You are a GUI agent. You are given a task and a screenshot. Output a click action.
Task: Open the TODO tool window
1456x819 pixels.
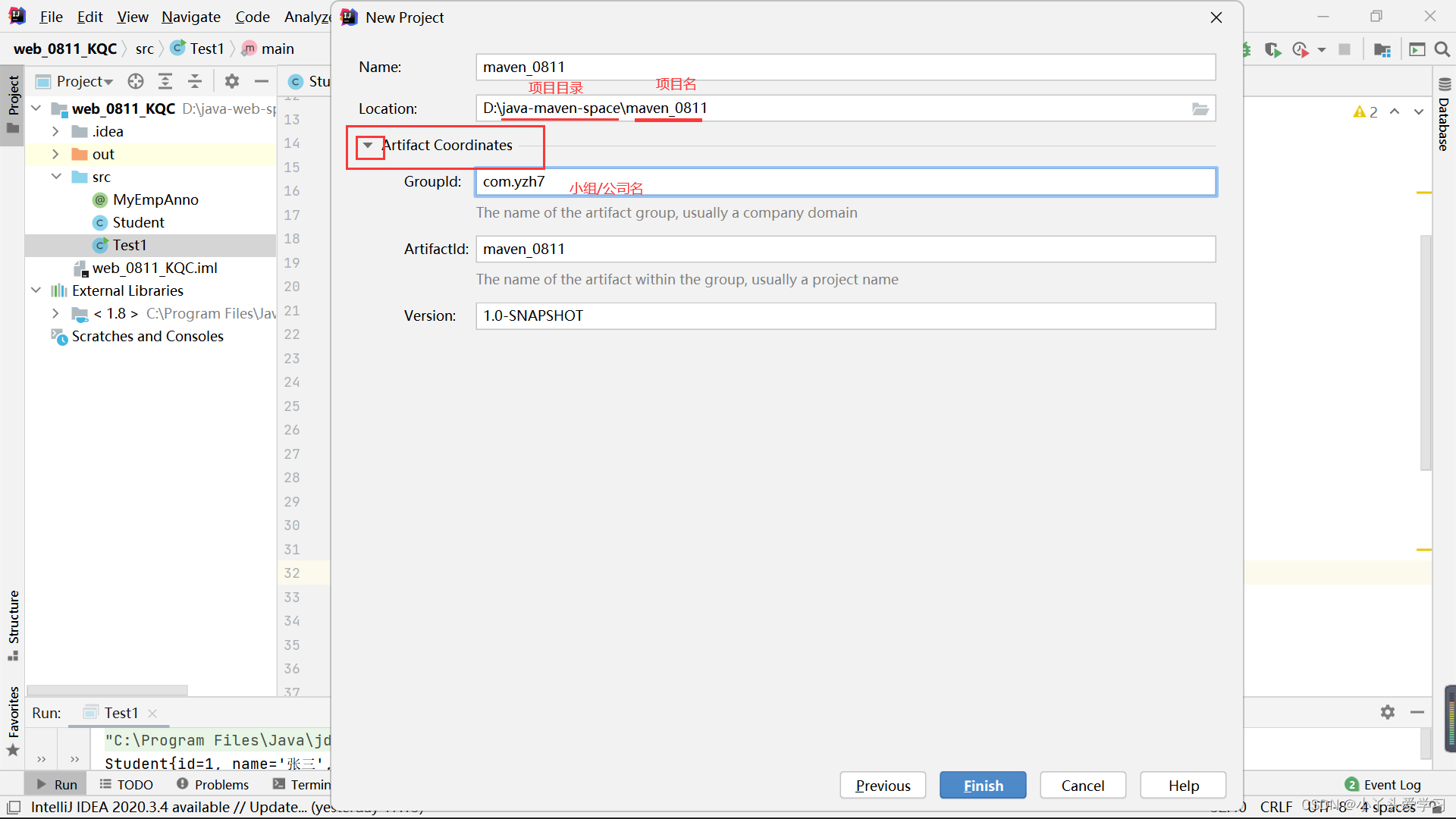click(x=126, y=784)
